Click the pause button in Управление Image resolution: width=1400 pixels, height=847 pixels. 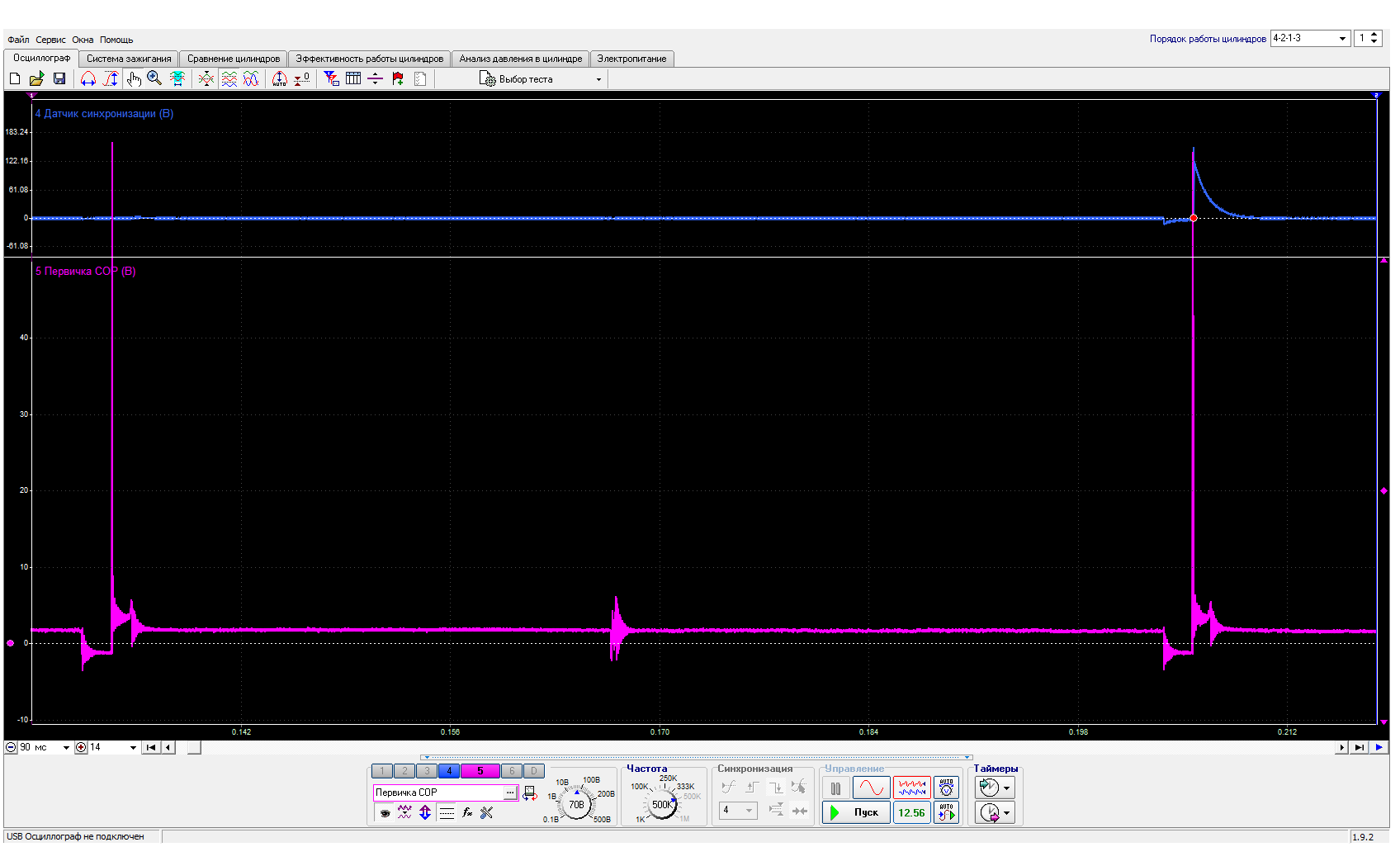click(x=835, y=788)
